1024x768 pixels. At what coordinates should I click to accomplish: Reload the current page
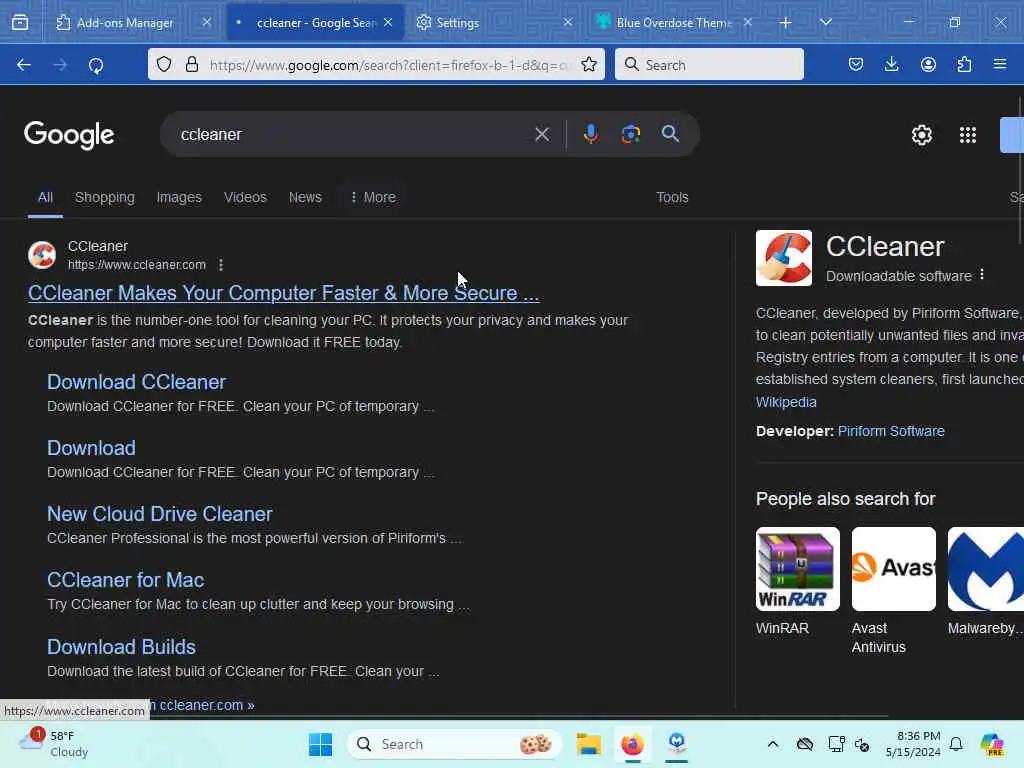tap(96, 65)
